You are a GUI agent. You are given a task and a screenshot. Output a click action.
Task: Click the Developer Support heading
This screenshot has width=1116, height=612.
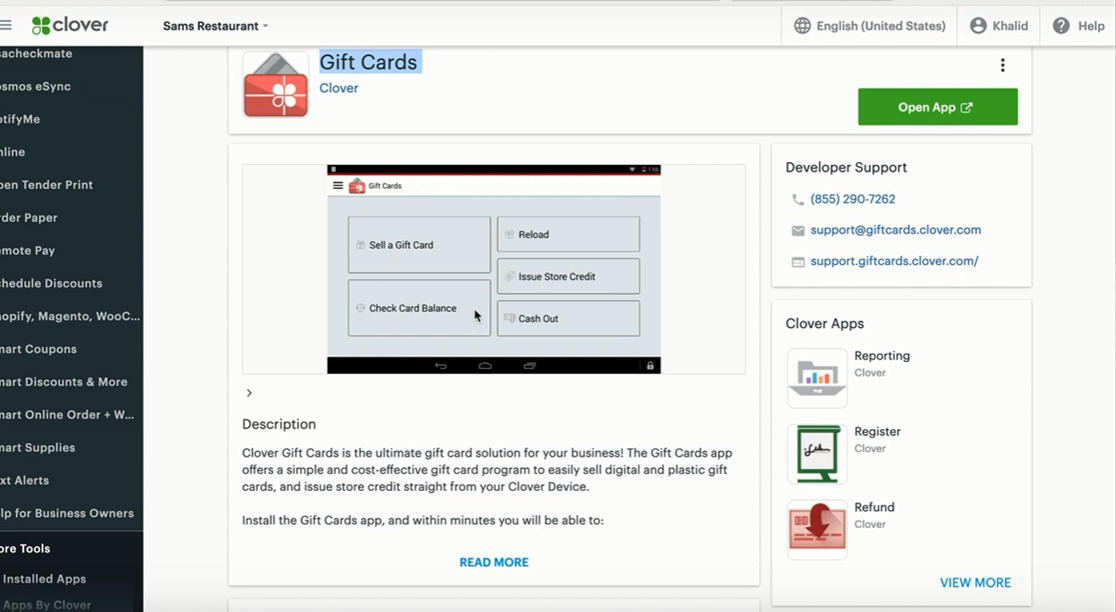pyautogui.click(x=846, y=167)
